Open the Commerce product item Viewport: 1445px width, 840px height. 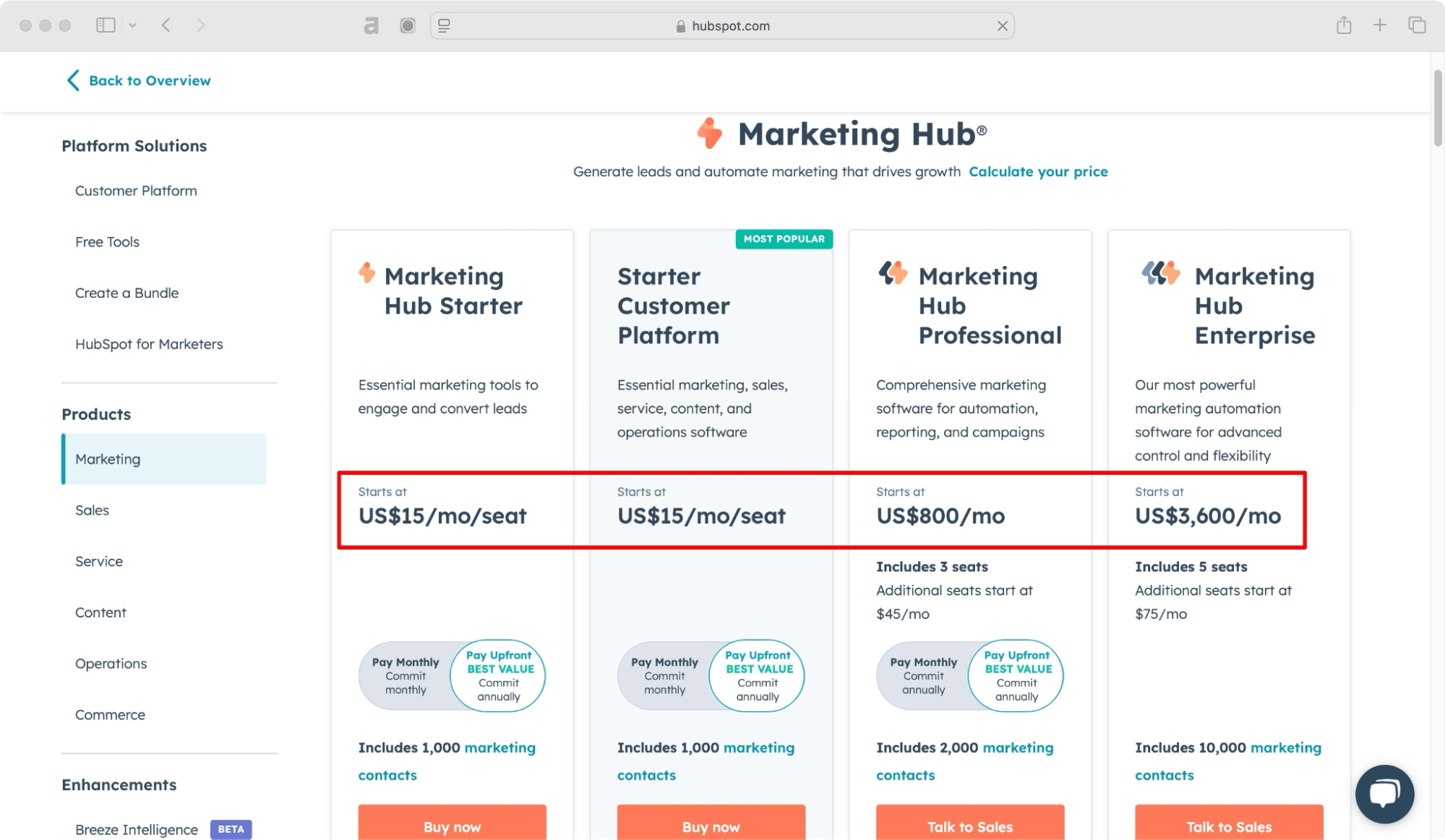coord(110,715)
